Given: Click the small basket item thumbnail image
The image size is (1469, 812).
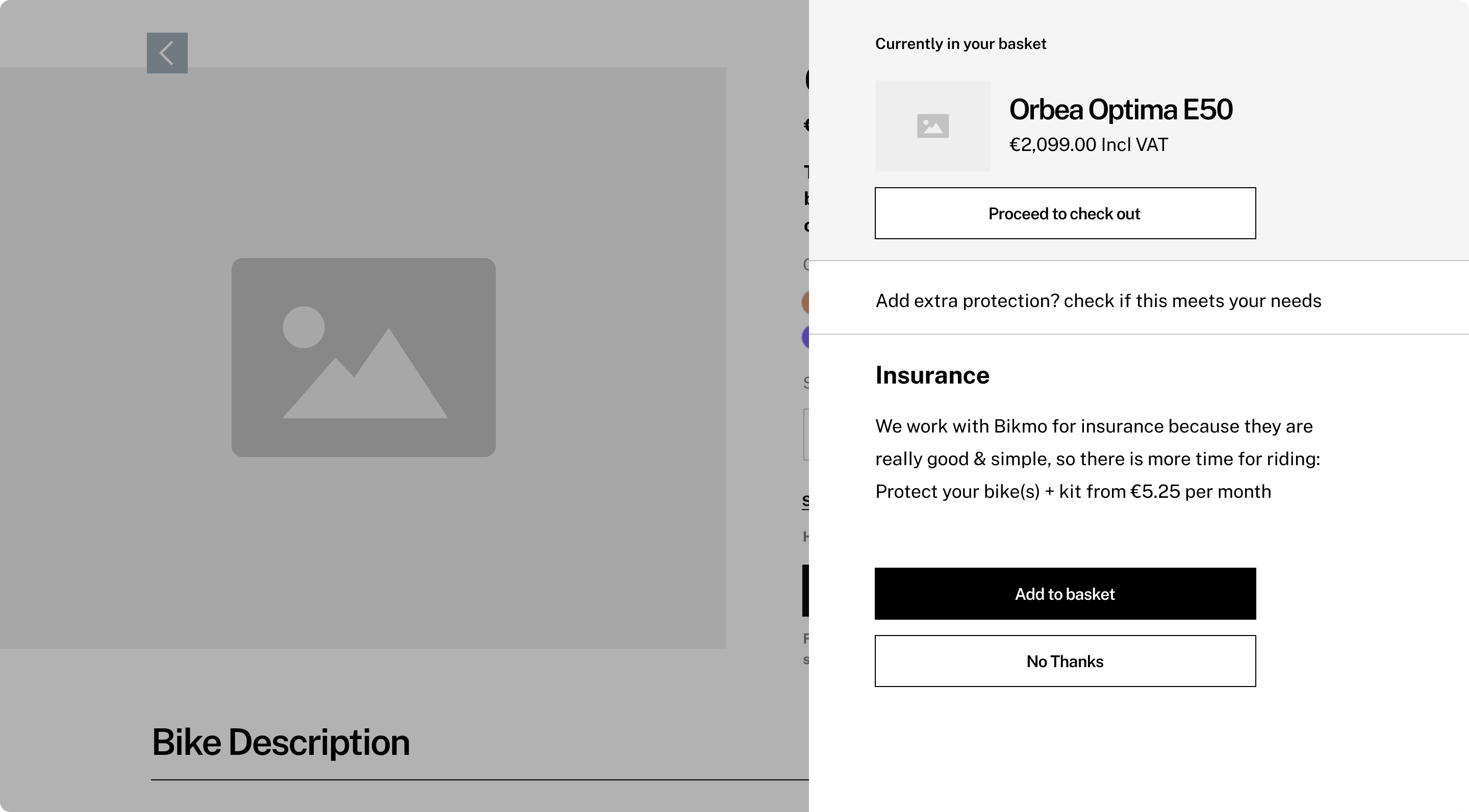Looking at the screenshot, I should [933, 126].
